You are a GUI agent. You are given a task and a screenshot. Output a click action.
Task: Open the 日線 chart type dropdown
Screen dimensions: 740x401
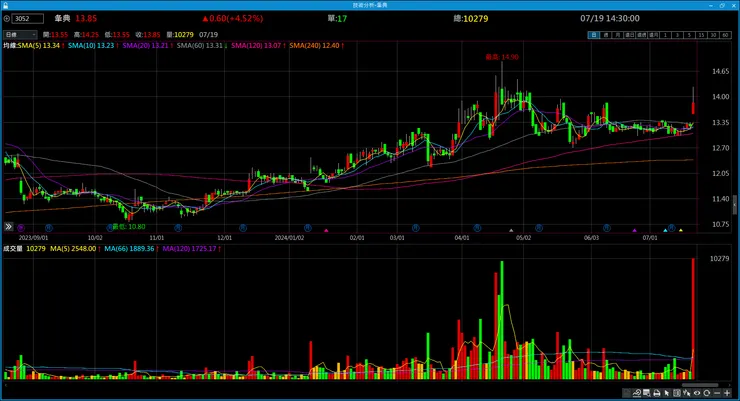point(20,34)
